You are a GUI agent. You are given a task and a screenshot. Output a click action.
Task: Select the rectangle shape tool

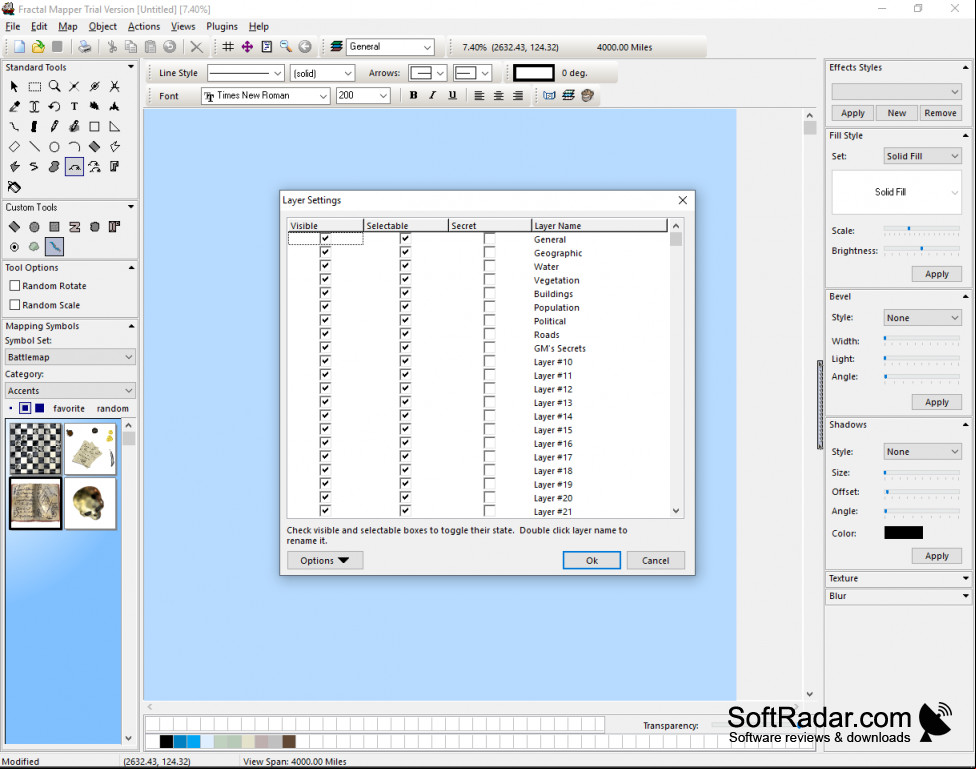click(94, 126)
